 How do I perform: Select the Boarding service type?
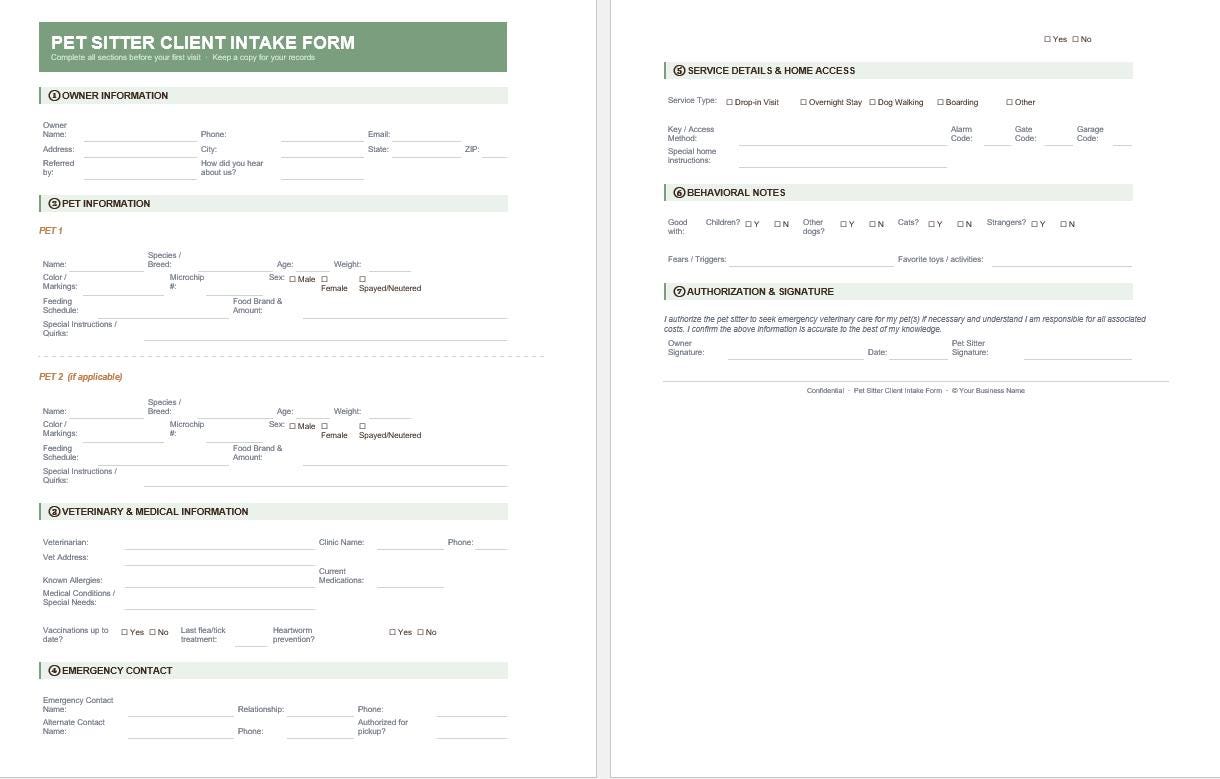[941, 102]
